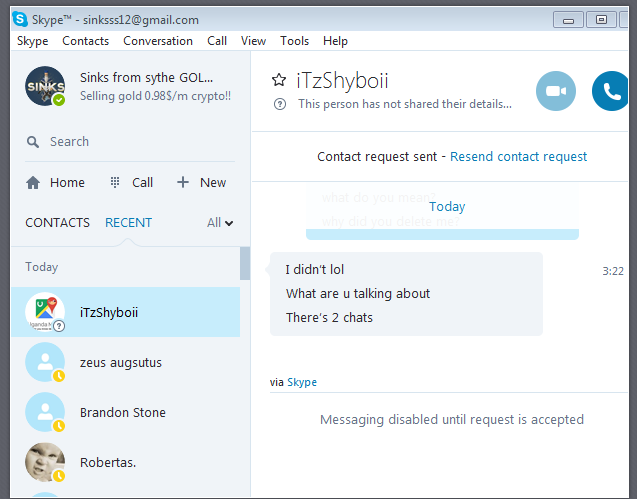Focus the Search input field
The height and width of the screenshot is (499, 637).
(130, 142)
